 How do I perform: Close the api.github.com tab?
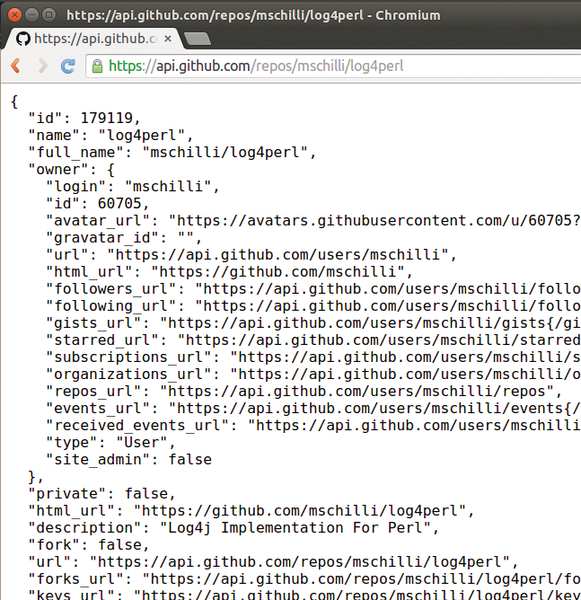tap(168, 39)
